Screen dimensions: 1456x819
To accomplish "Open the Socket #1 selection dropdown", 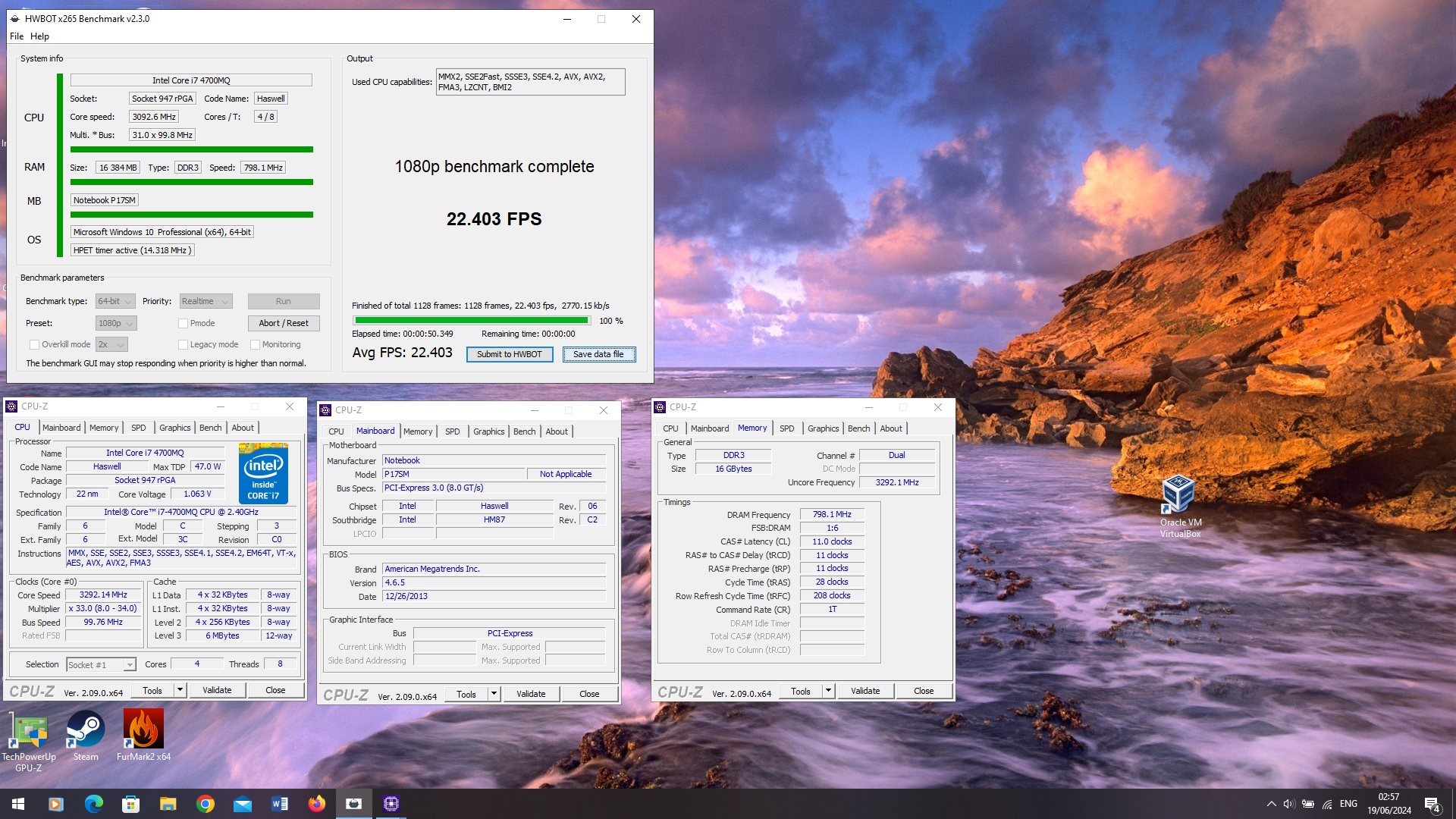I will pos(101,665).
